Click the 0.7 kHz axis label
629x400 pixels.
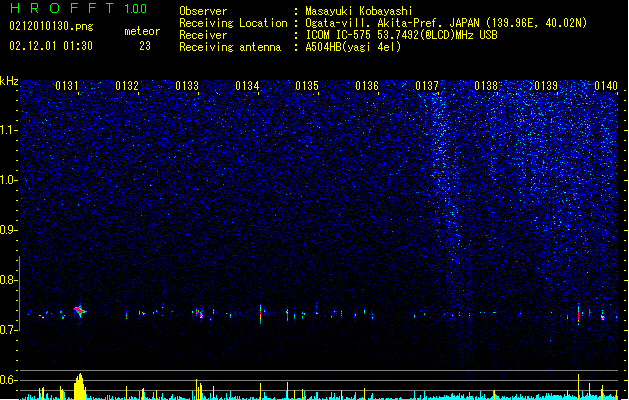coord(8,330)
